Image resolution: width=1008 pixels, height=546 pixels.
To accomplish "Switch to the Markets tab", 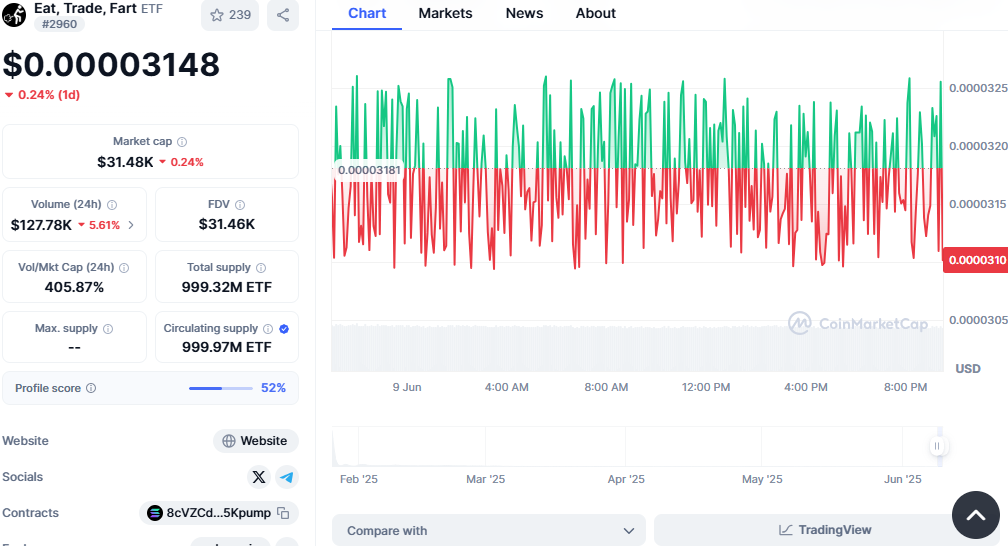I will pyautogui.click(x=445, y=13).
